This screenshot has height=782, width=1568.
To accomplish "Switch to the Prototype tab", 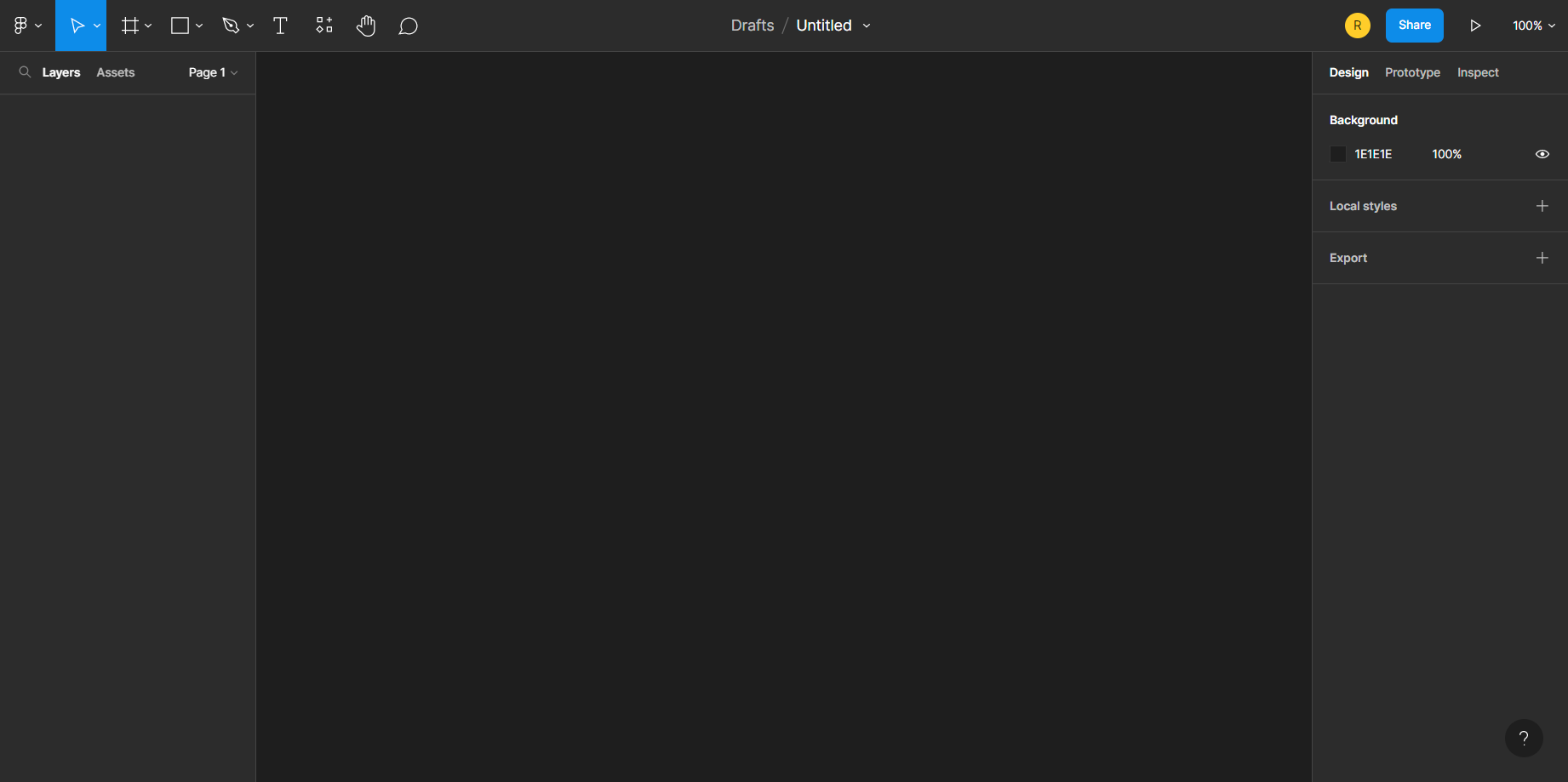I will click(1412, 72).
